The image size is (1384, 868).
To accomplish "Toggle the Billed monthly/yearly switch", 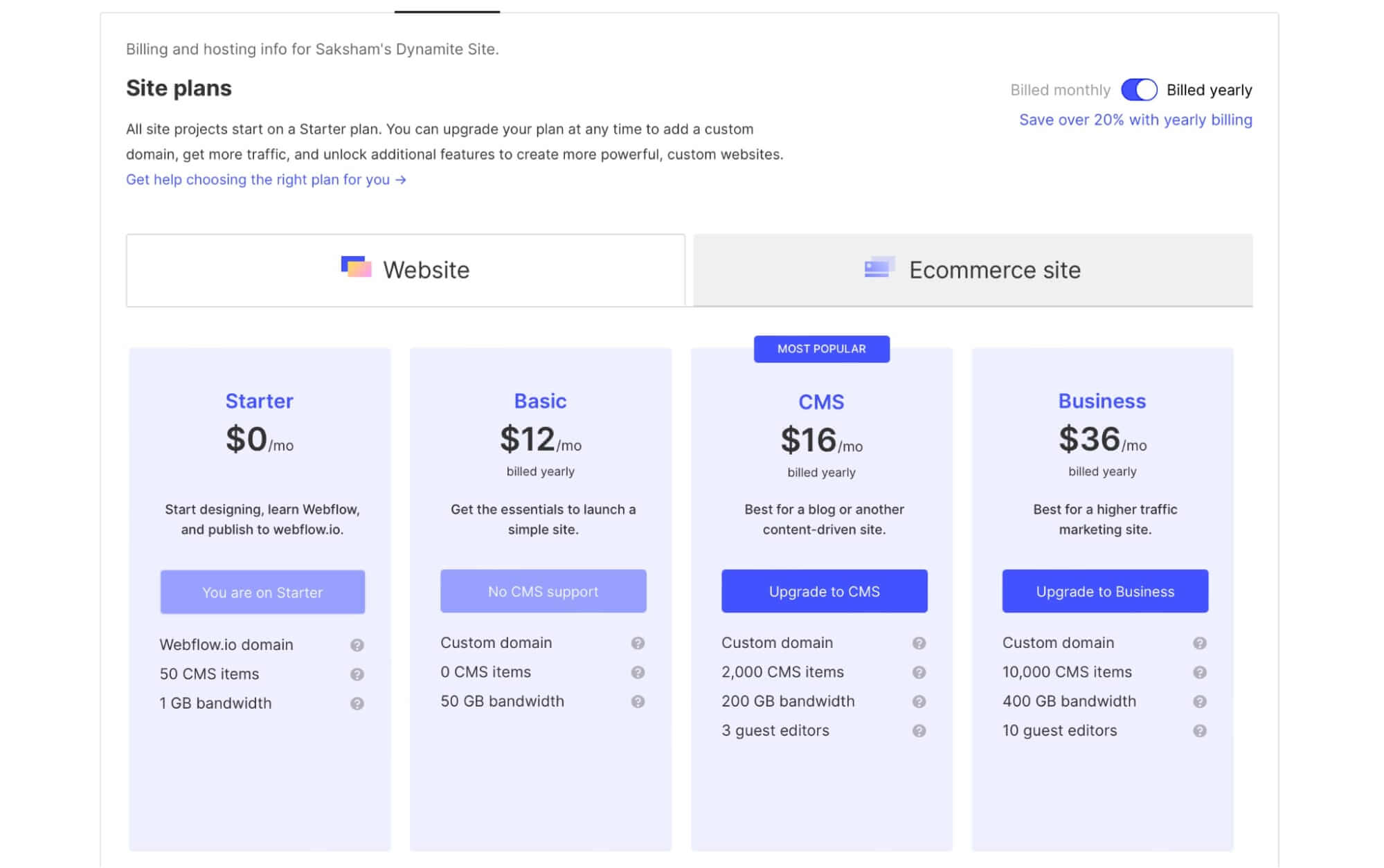I will click(x=1138, y=90).
